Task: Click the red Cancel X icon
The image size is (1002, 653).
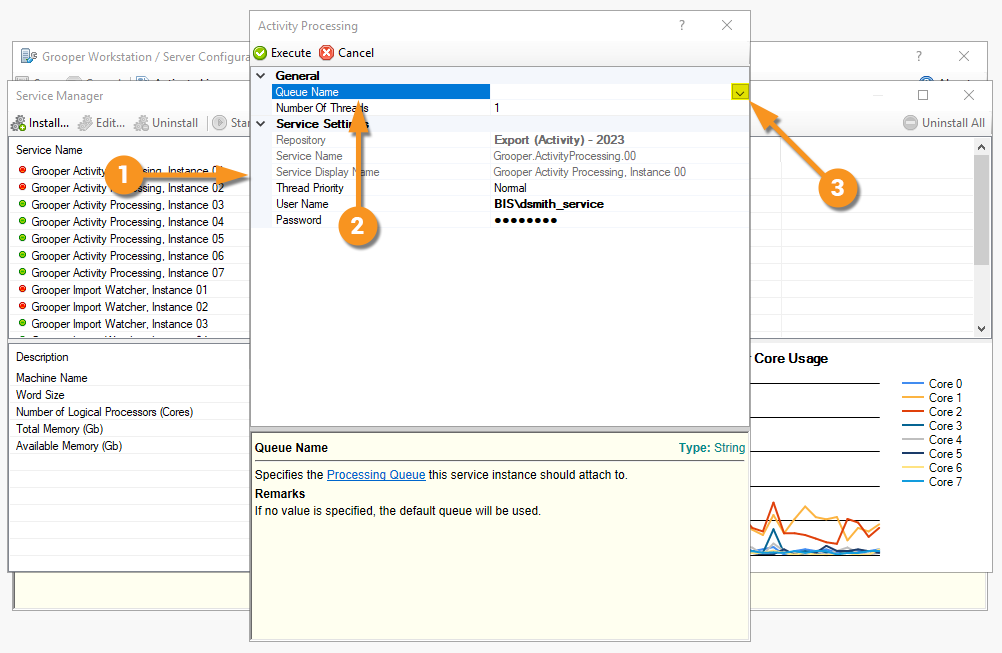Action: (x=327, y=53)
